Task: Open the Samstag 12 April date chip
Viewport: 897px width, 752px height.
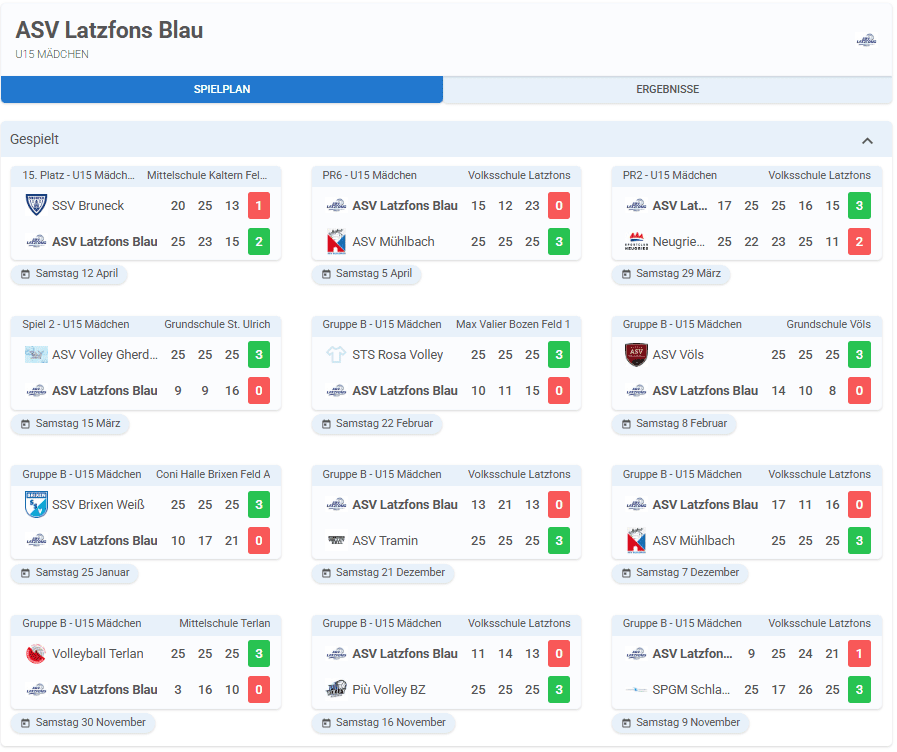Action: coord(70,274)
